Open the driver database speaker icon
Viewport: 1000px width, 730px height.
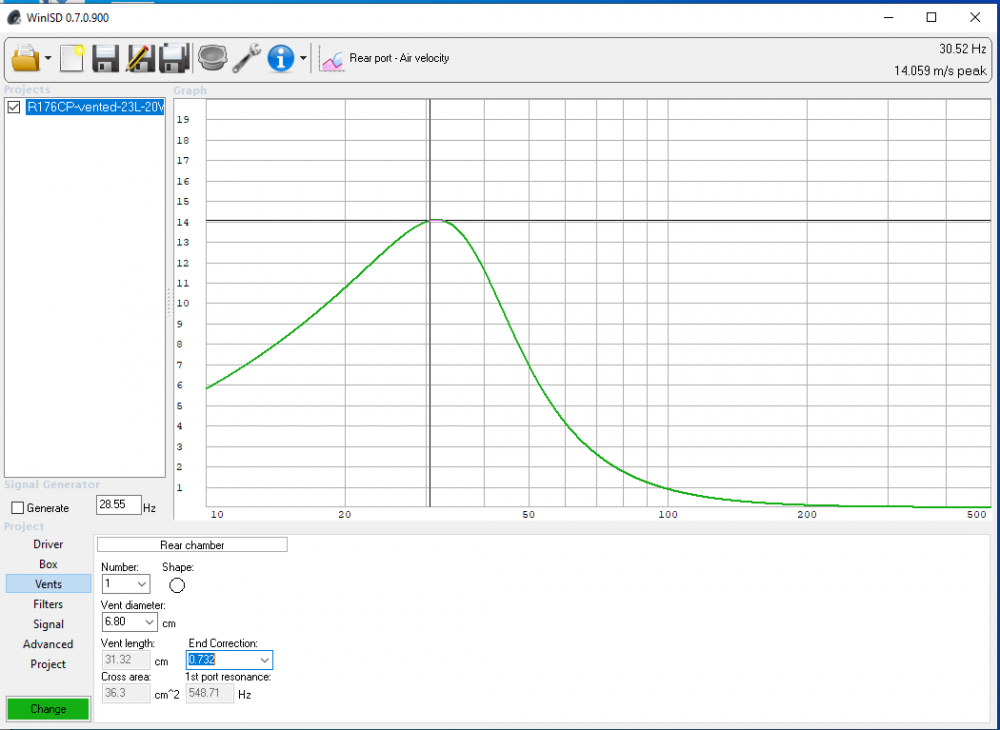point(211,59)
